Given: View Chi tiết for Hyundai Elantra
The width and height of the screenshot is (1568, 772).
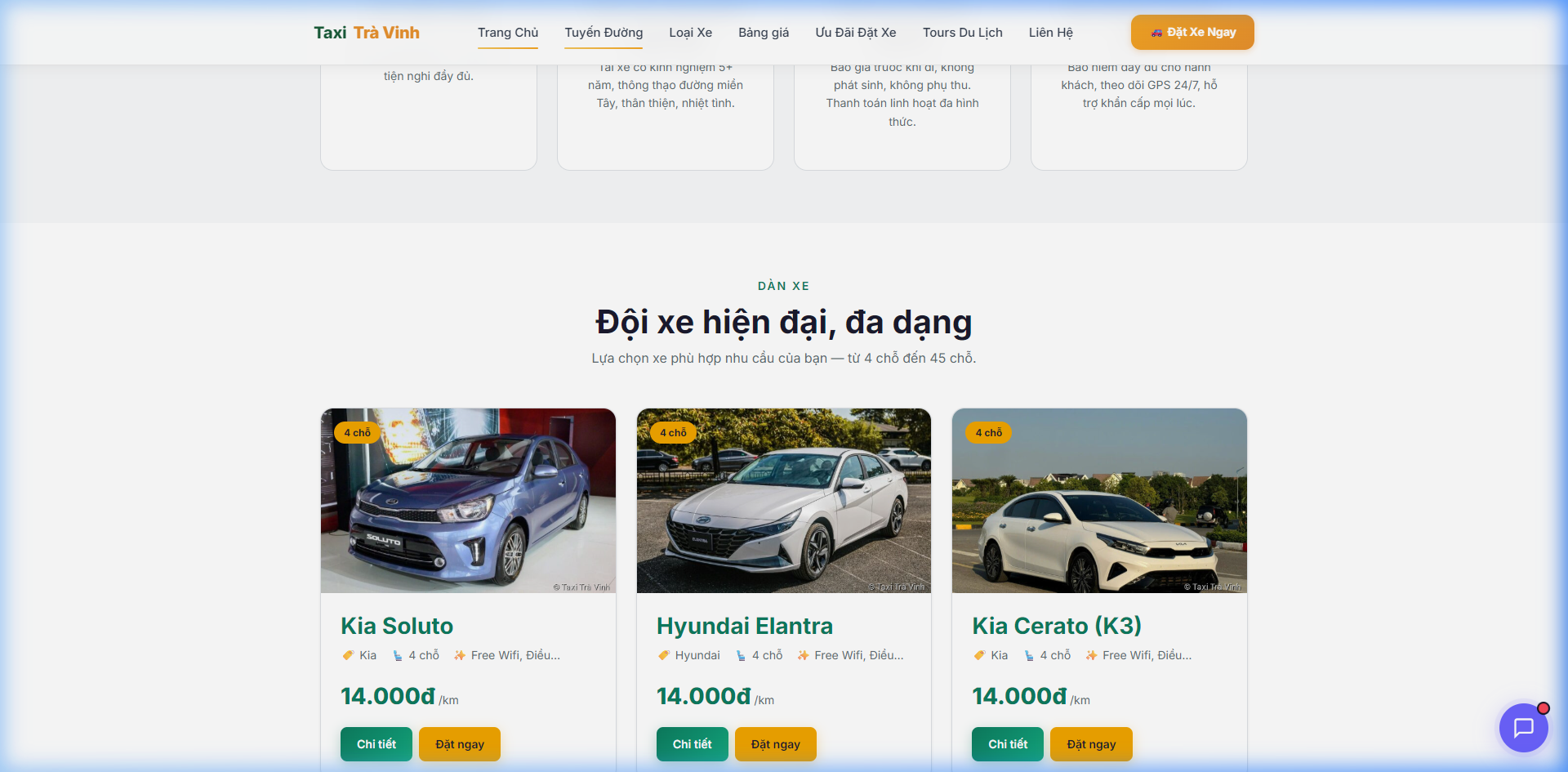Looking at the screenshot, I should (x=692, y=744).
